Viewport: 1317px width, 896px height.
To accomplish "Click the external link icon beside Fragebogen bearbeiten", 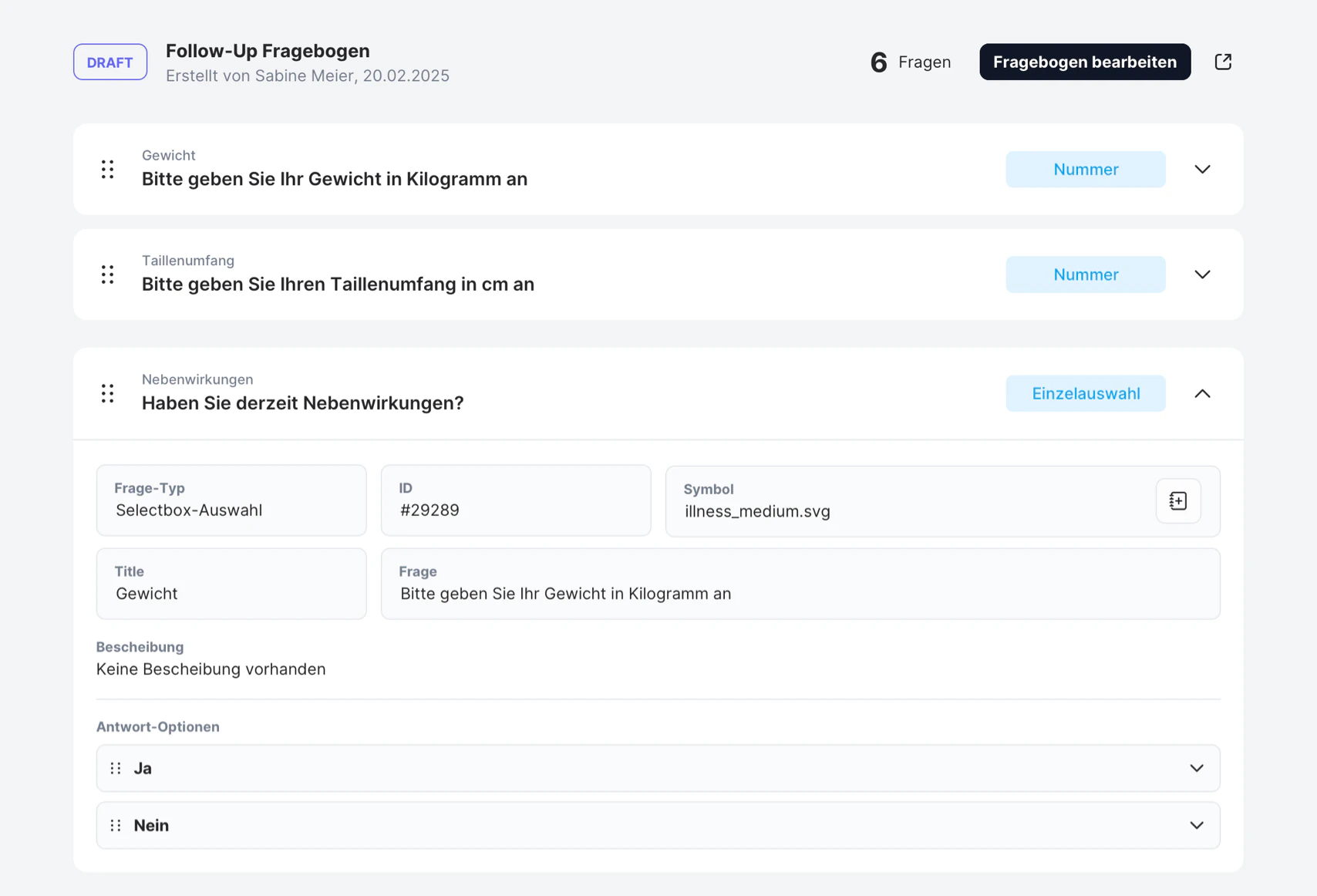I will coord(1223,62).
